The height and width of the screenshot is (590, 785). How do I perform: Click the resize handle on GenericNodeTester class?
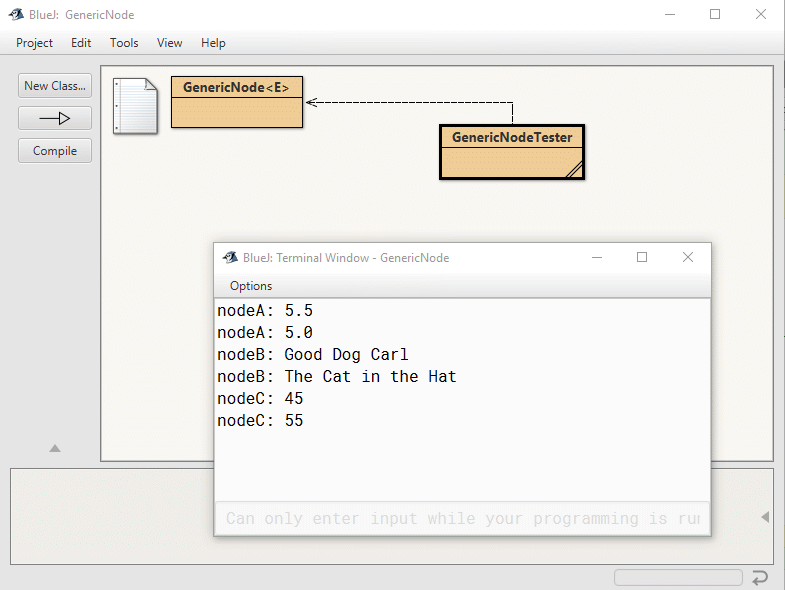click(575, 169)
